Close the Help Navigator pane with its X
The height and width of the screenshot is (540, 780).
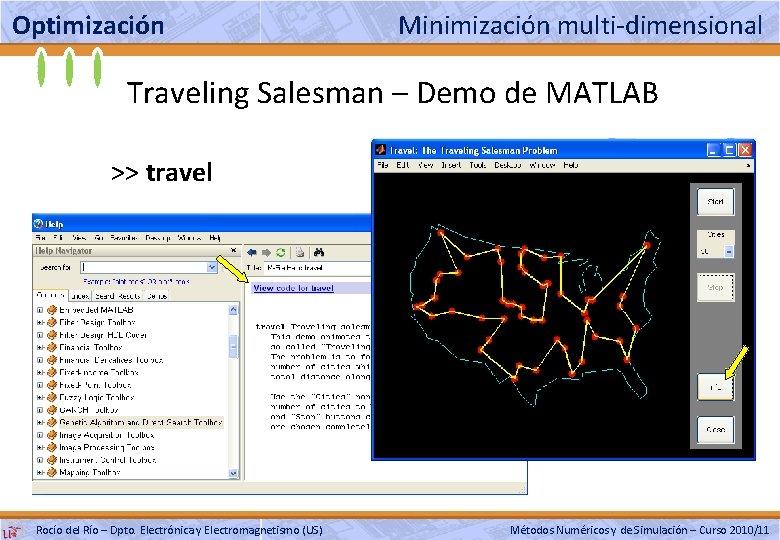(233, 250)
